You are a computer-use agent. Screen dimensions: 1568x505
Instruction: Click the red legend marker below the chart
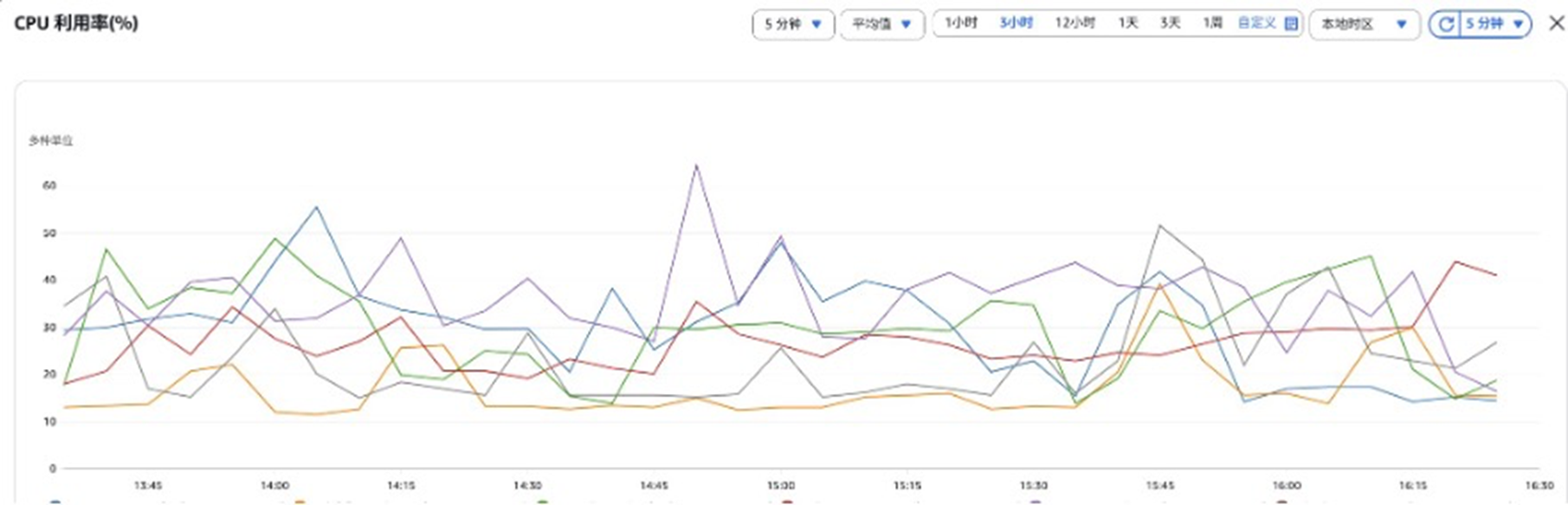point(787,502)
